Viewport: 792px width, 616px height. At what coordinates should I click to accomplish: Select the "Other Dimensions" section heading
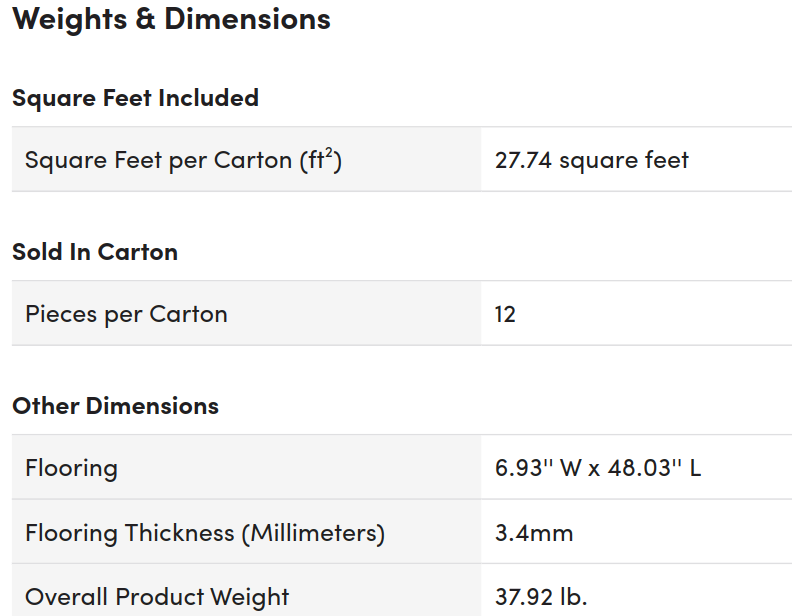point(115,405)
